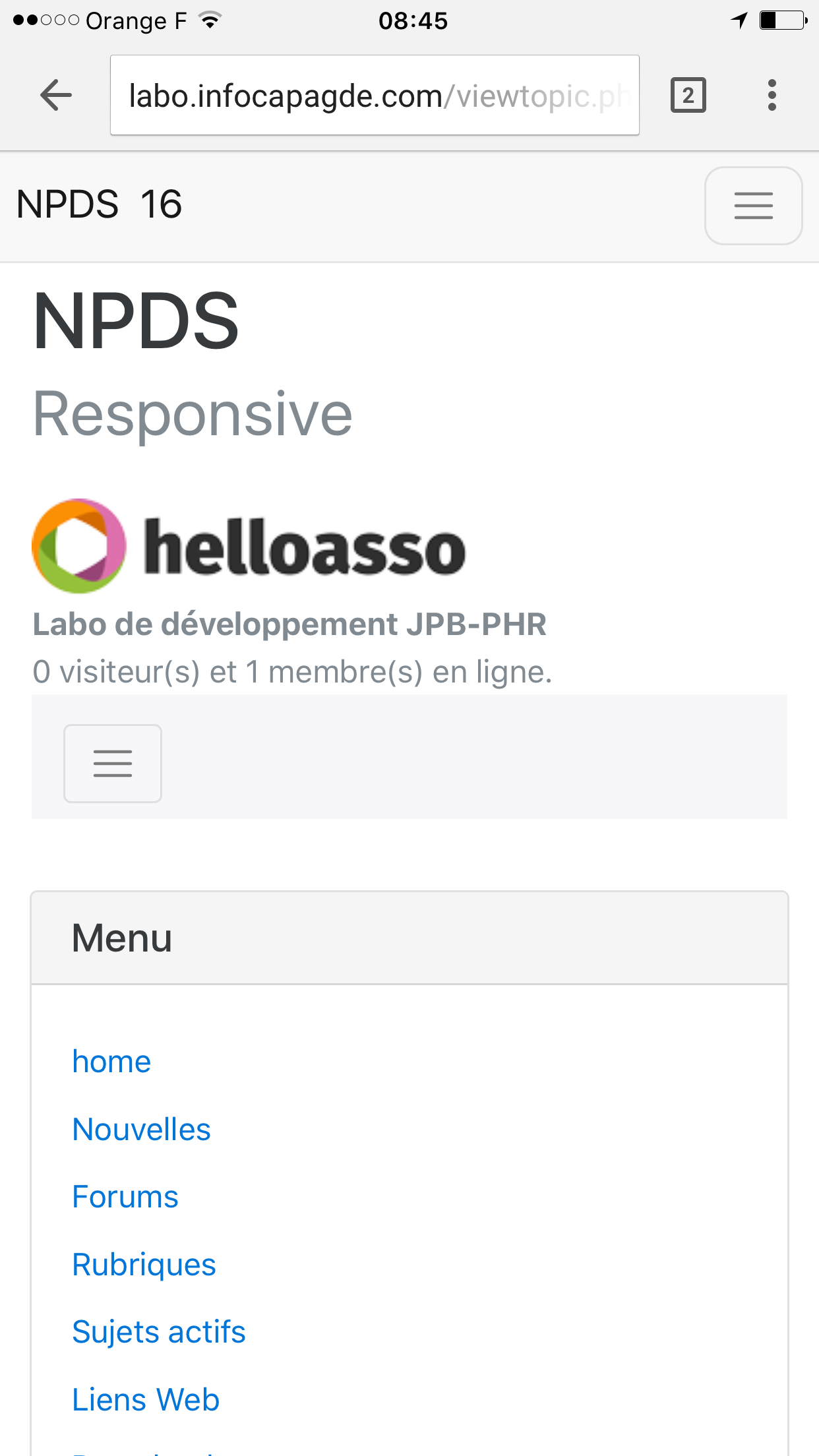Tap the location services arrow icon
Screen dimensions: 819x1456
click(x=739, y=20)
